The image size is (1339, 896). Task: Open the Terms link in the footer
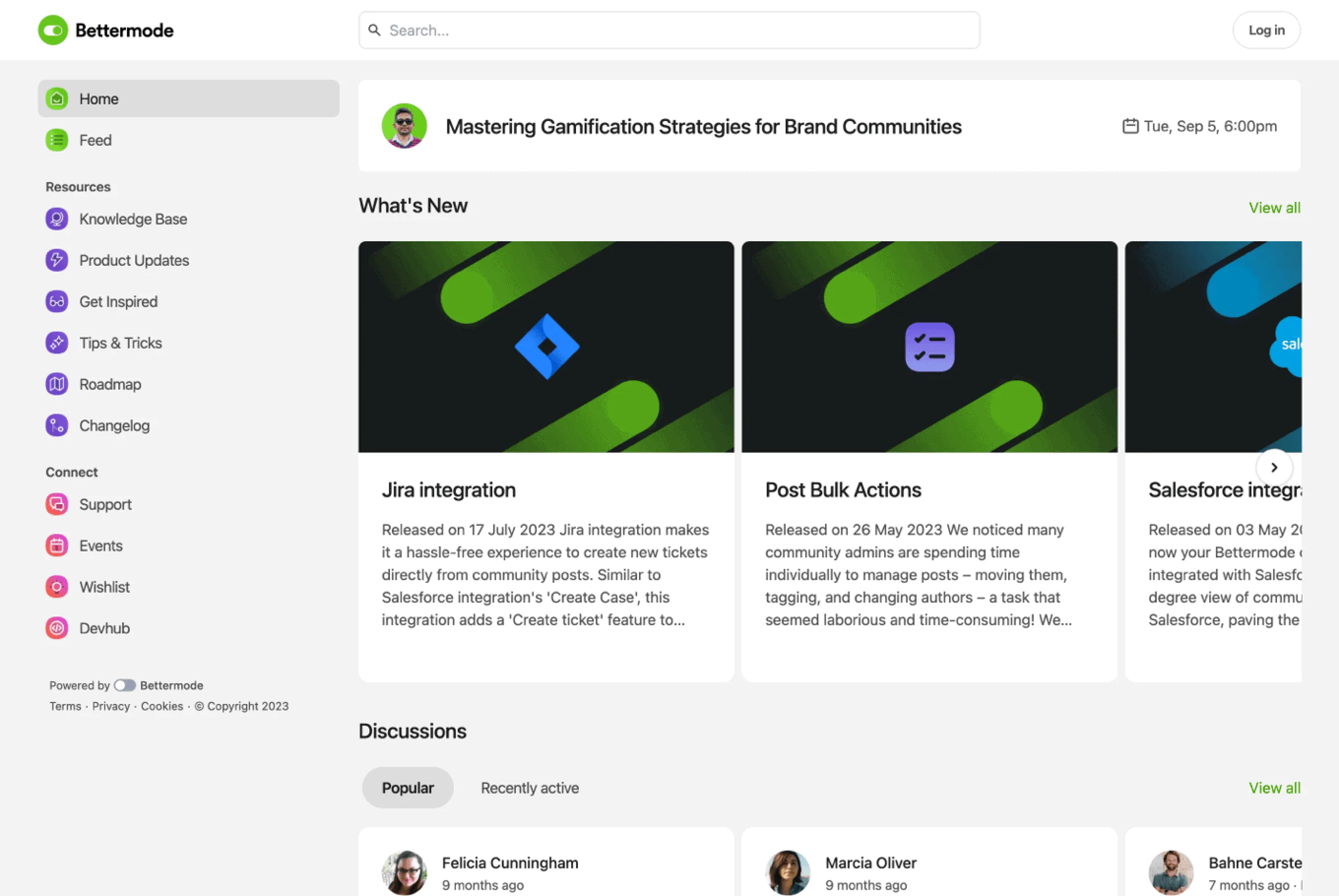pyautogui.click(x=65, y=706)
